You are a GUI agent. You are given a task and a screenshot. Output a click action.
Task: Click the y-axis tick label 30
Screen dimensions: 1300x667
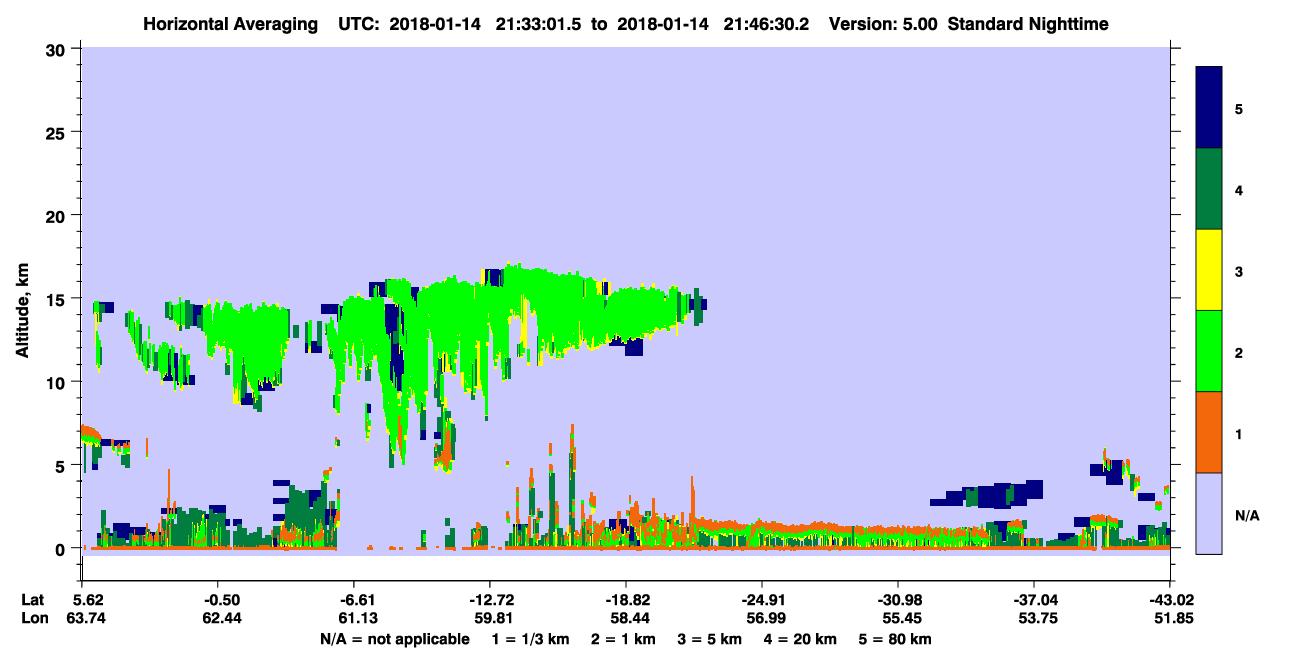(x=58, y=49)
